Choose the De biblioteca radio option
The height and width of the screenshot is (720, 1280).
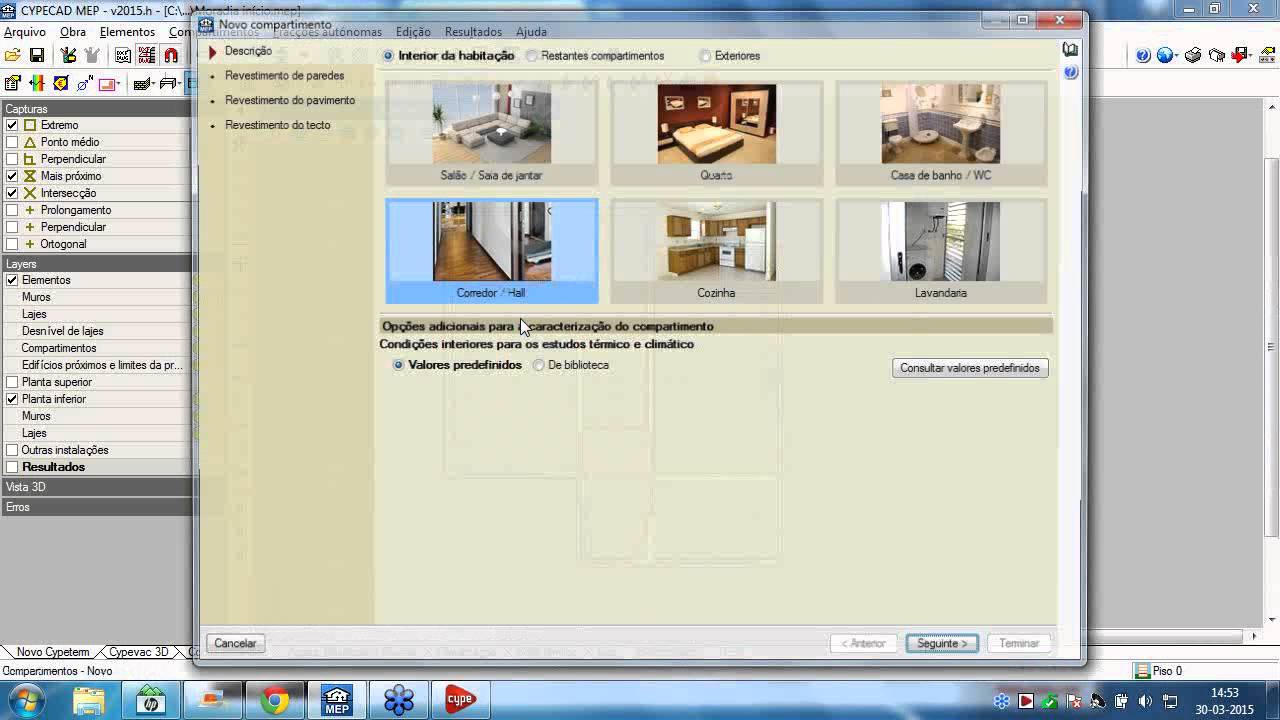[539, 365]
